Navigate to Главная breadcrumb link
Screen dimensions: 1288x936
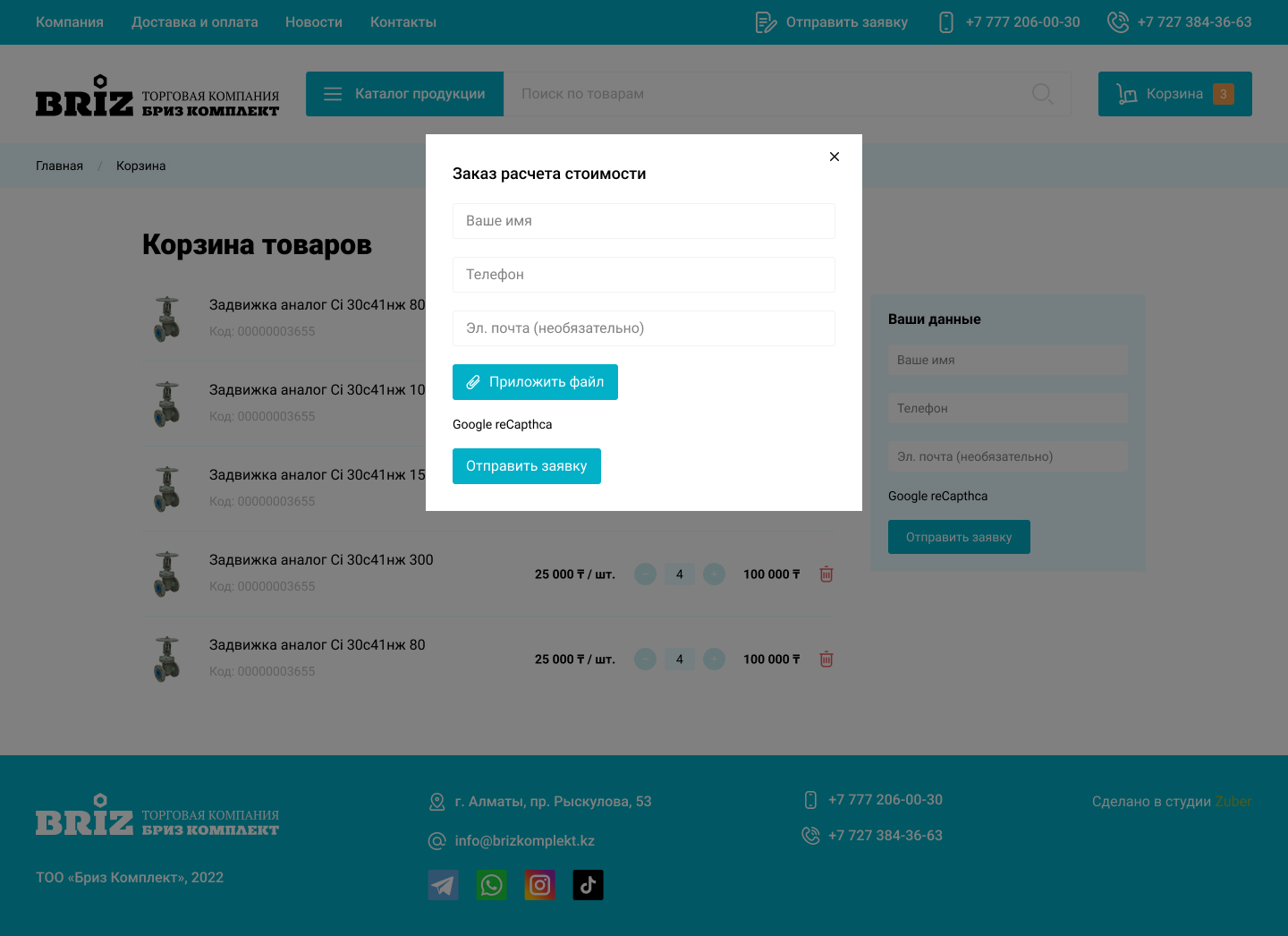pyautogui.click(x=59, y=166)
